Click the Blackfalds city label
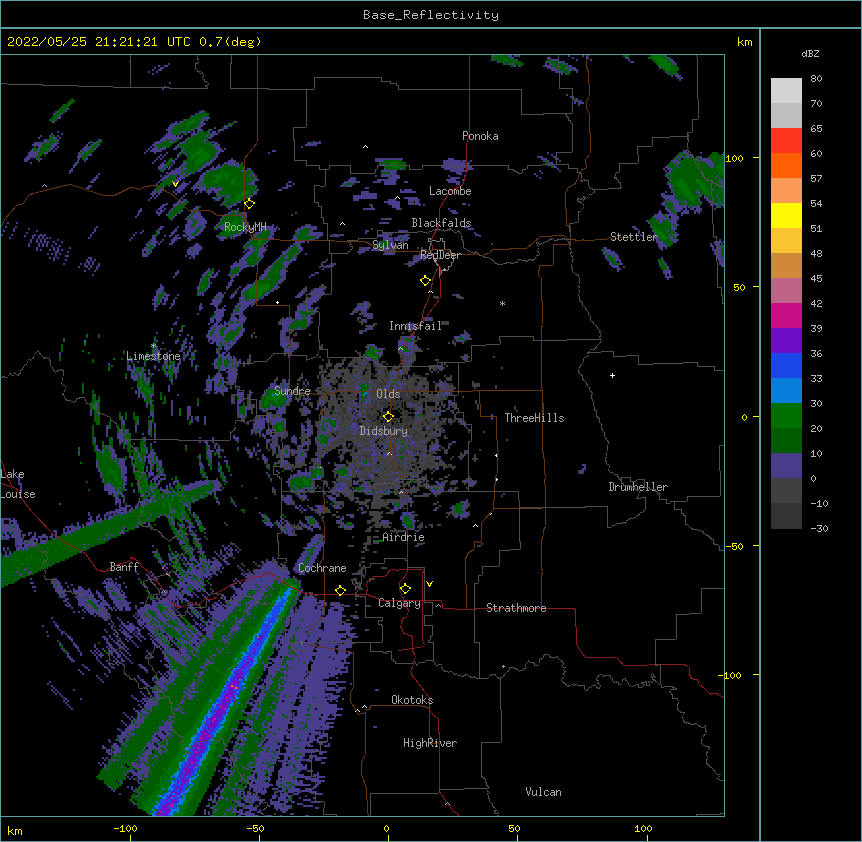The image size is (862, 842). coord(441,223)
